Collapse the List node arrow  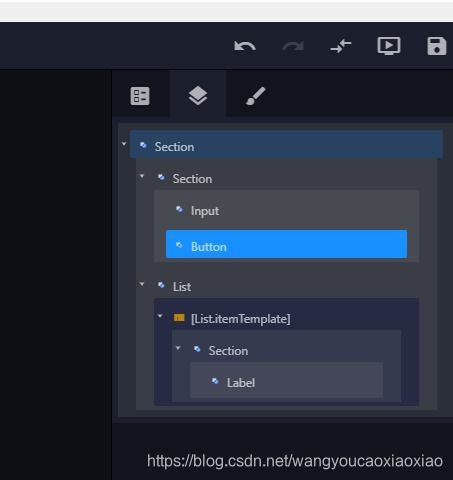tap(142, 284)
